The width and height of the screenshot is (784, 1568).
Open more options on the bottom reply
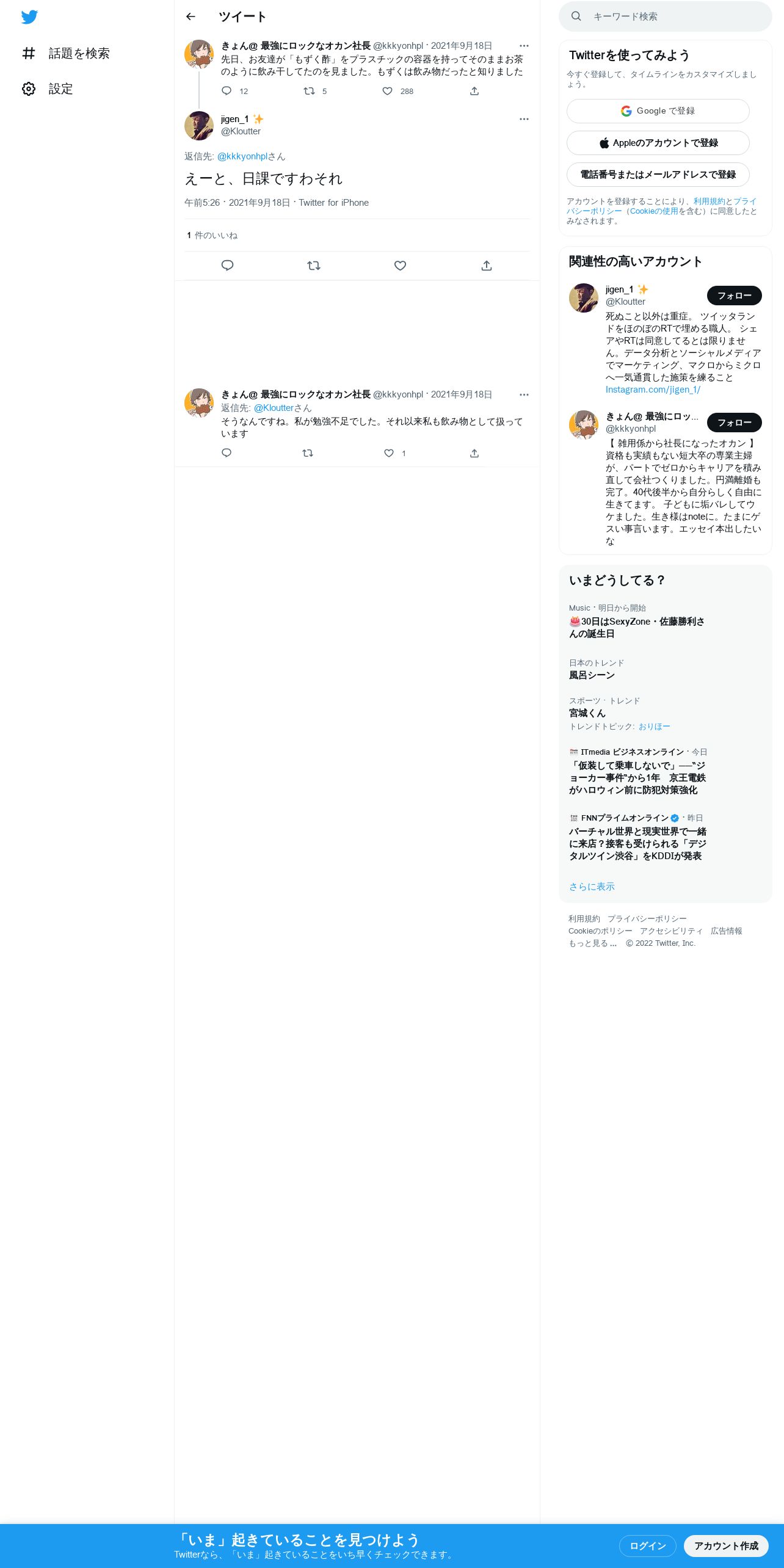(524, 394)
